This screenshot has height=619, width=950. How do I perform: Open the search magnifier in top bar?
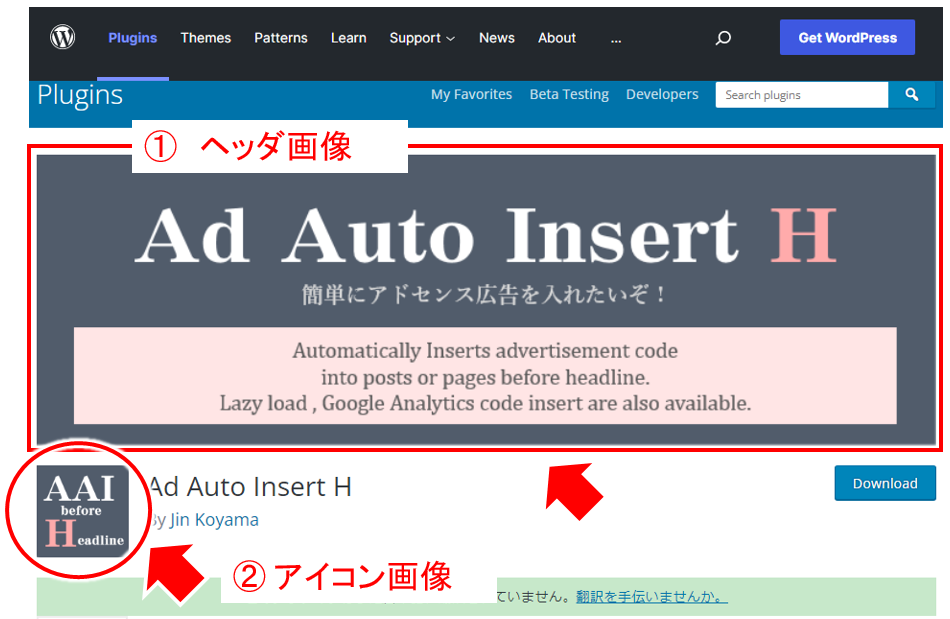click(723, 38)
